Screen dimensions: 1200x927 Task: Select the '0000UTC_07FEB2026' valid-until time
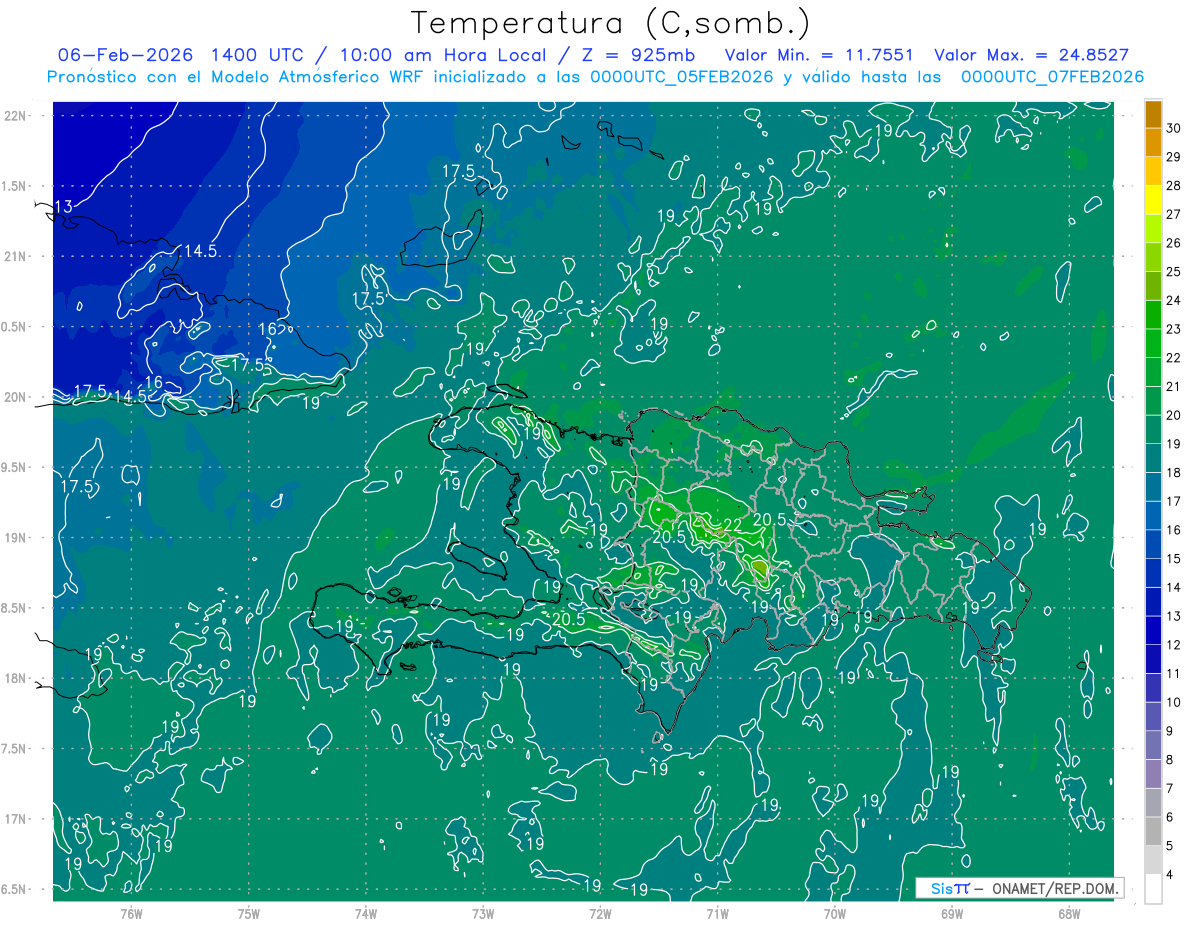pyautogui.click(x=1052, y=77)
